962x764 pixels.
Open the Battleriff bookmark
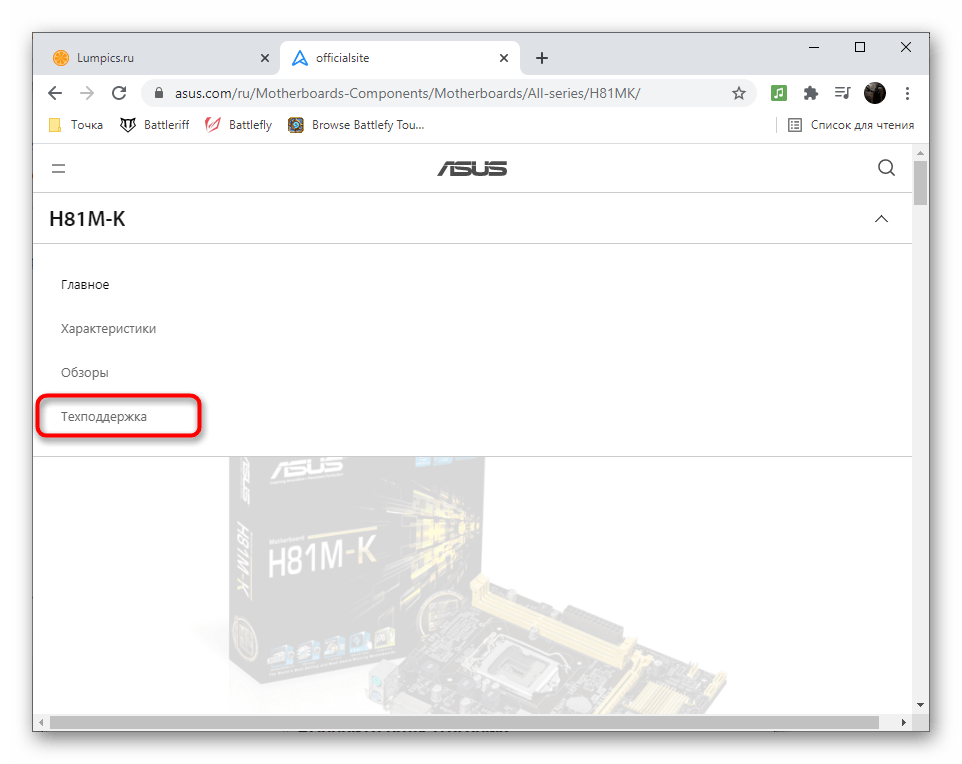pyautogui.click(x=155, y=125)
